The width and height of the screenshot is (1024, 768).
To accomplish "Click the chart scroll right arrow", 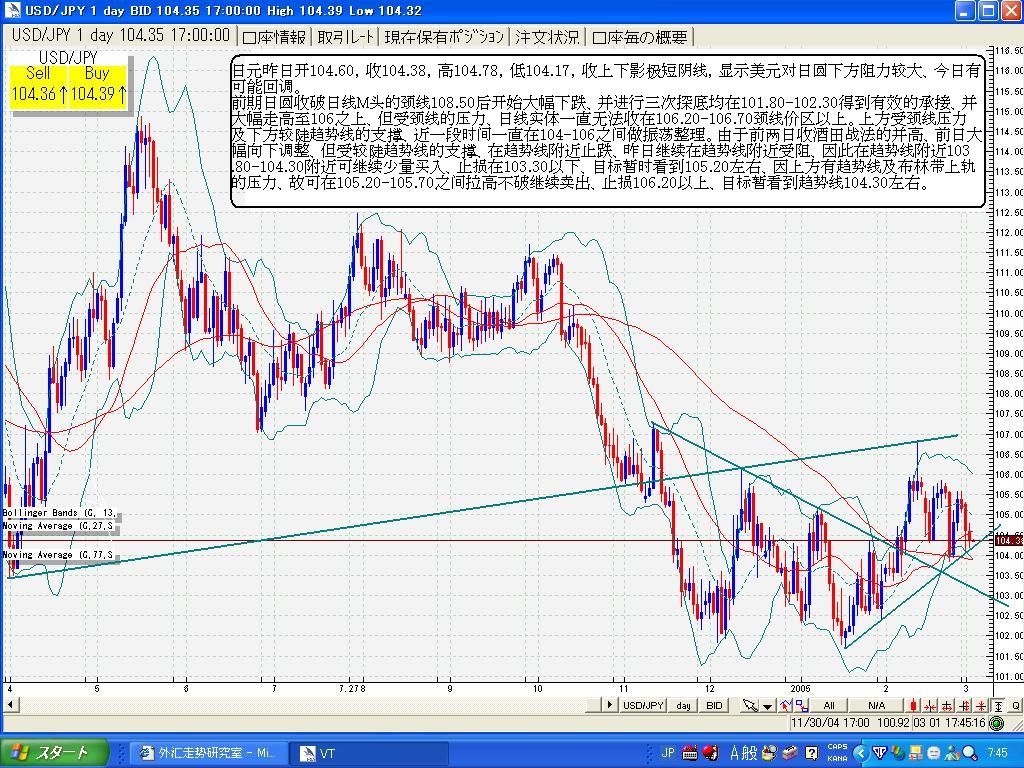I will (x=608, y=705).
